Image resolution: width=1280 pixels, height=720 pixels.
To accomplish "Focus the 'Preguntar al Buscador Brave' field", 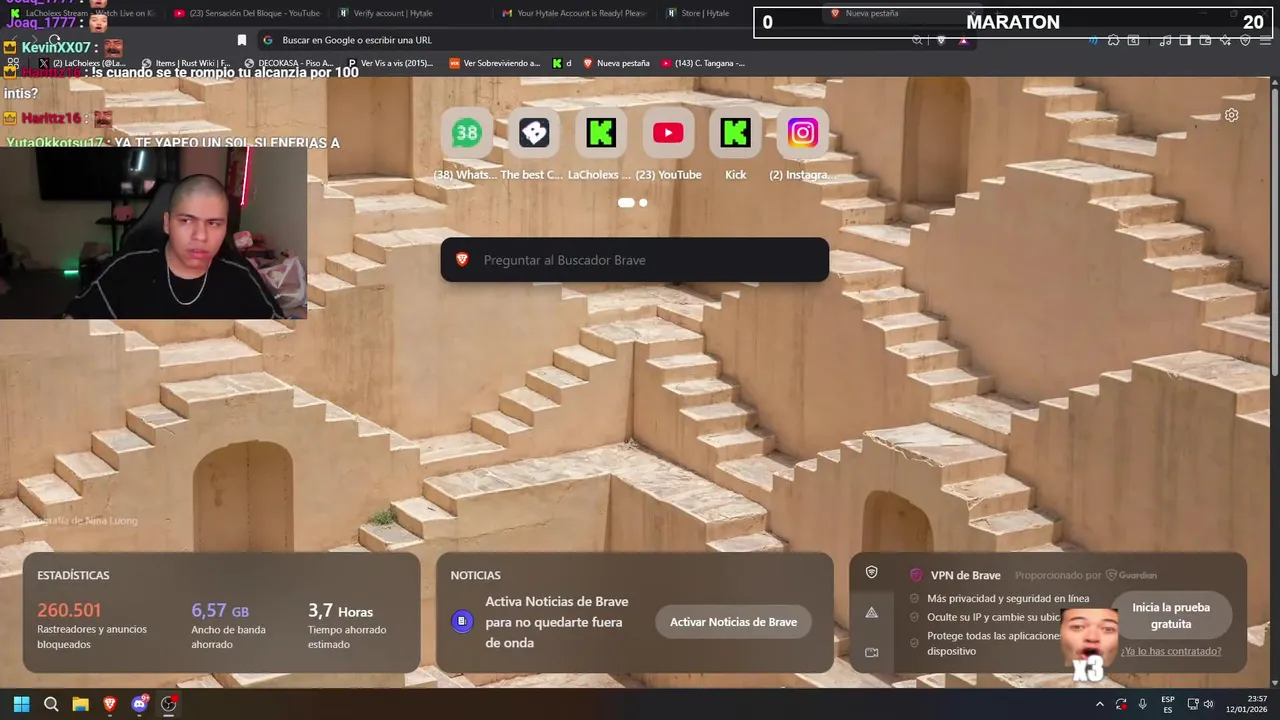I will [634, 259].
